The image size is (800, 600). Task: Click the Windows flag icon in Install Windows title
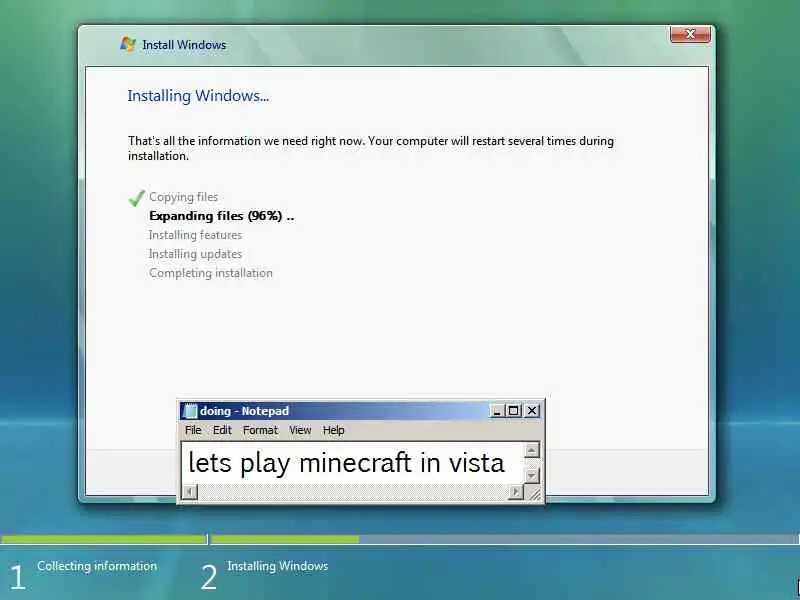(128, 44)
